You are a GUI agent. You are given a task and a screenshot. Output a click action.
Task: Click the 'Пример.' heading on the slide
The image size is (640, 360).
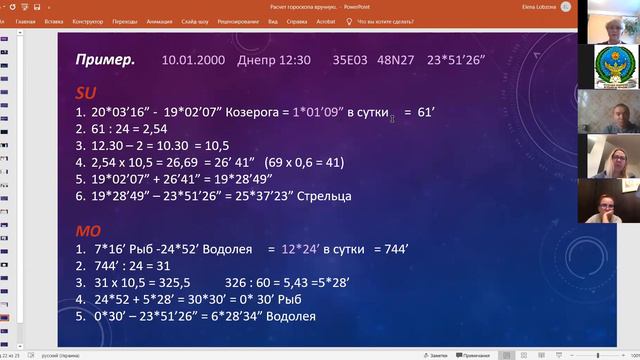click(x=105, y=60)
